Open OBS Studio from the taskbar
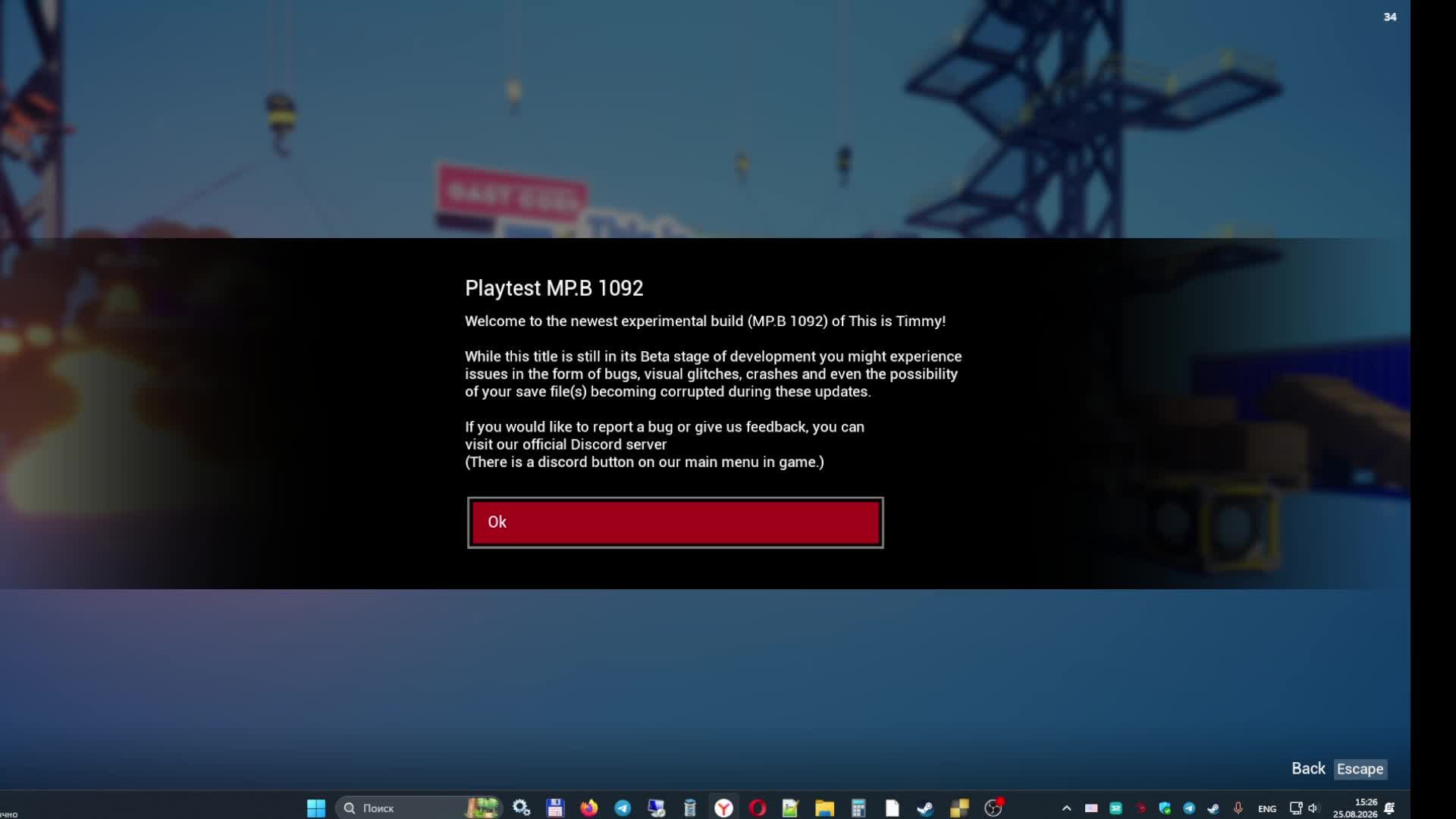Screen dimensions: 1456x819 pos(993,808)
